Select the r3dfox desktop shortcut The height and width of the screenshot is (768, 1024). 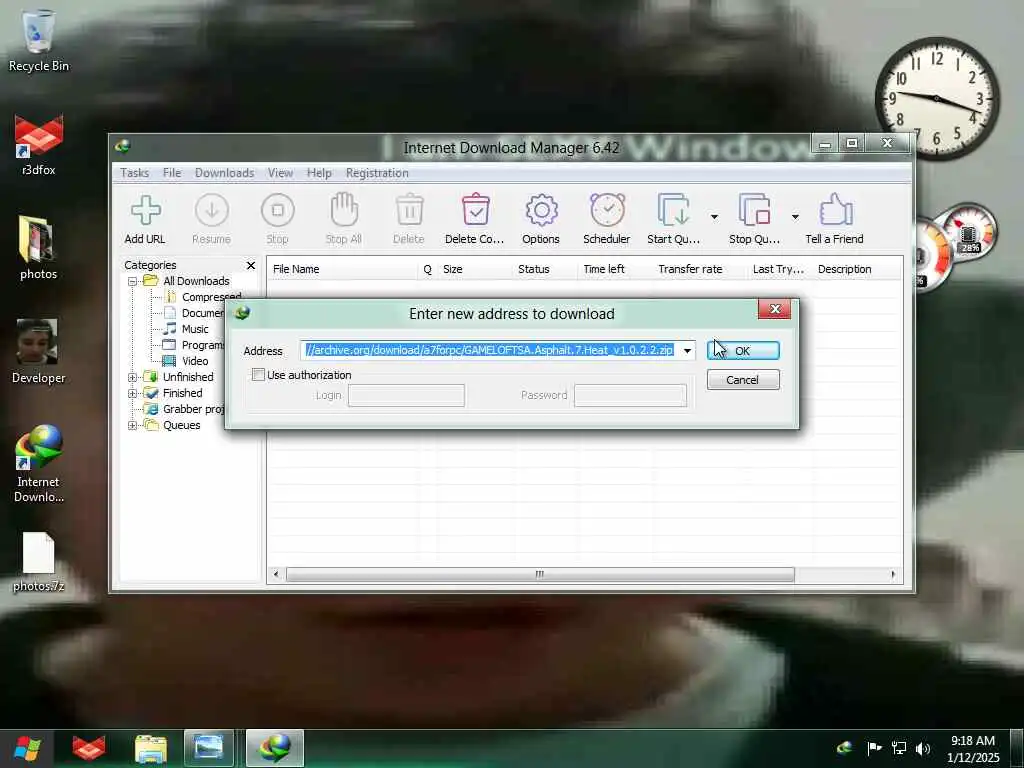point(39,145)
